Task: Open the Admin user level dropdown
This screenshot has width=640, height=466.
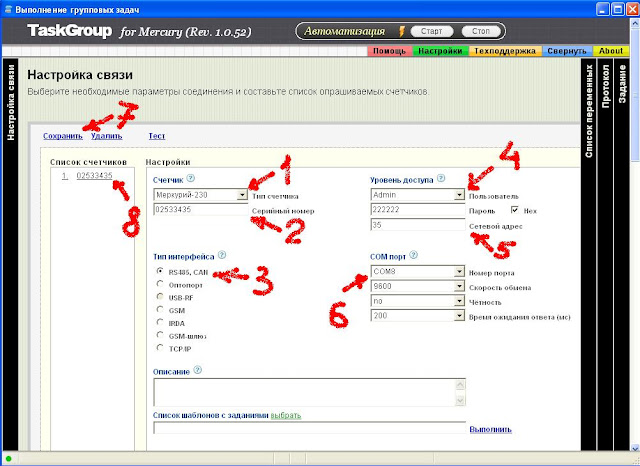Action: click(x=459, y=195)
